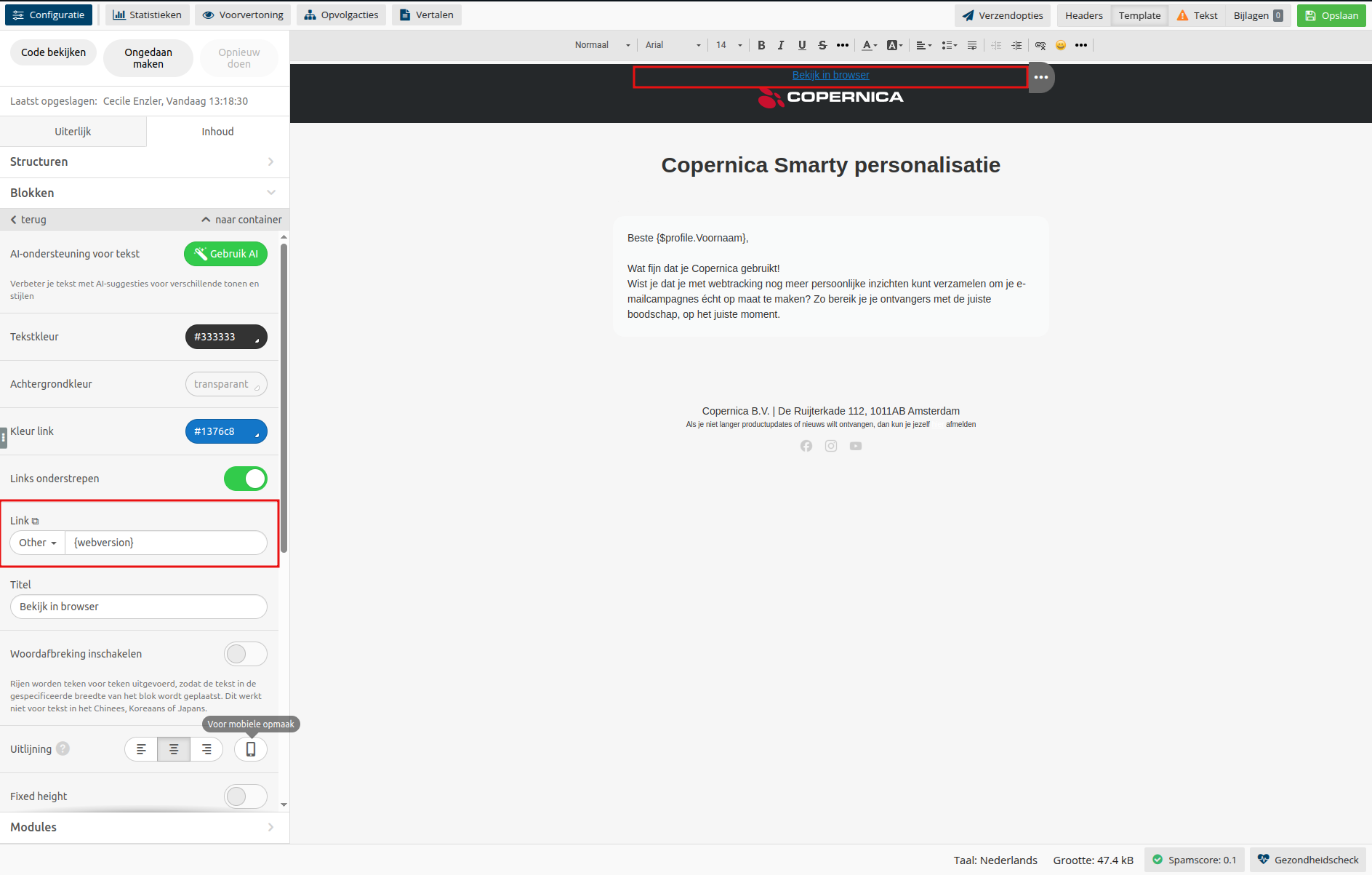Screen dimensions: 1372x875
Task: Click the Gebruik AI button
Action: tap(226, 254)
